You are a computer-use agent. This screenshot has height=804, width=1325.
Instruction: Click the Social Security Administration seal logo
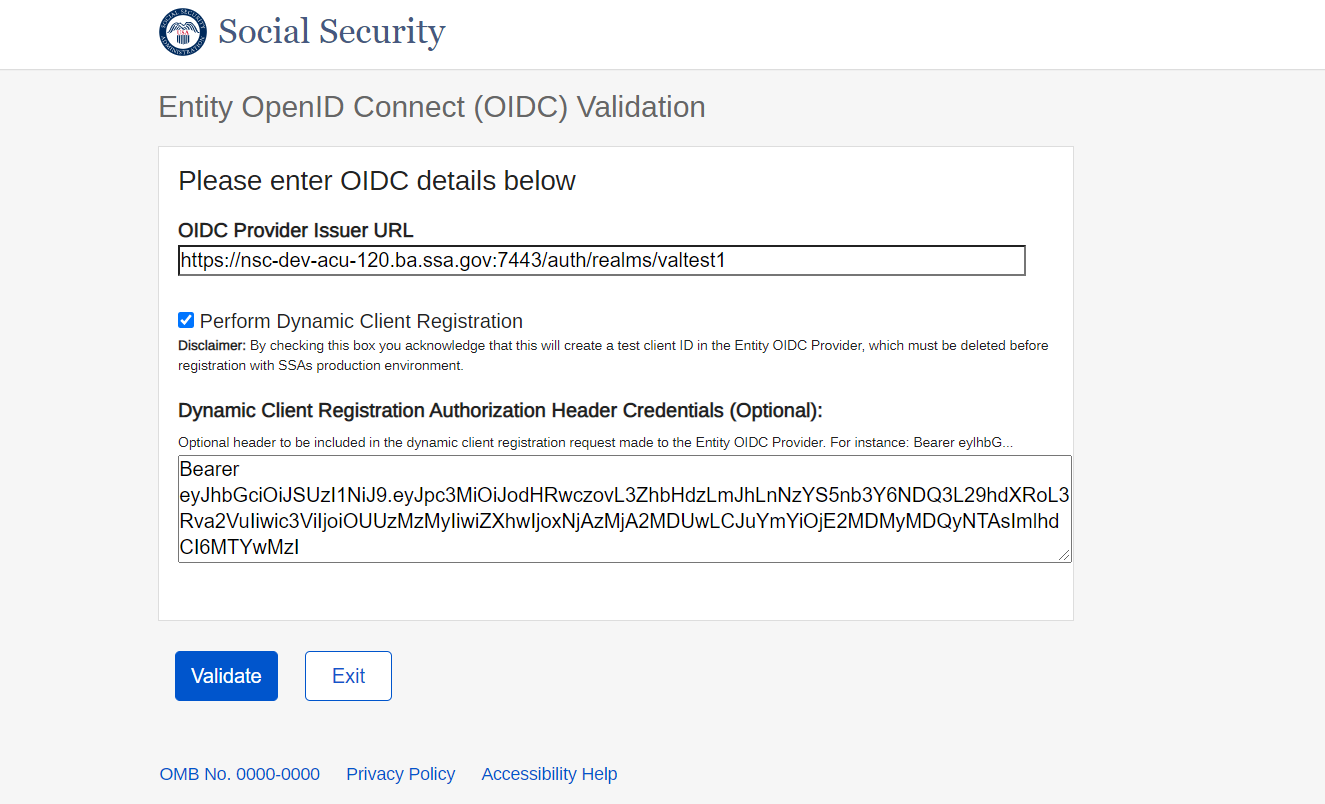[183, 32]
